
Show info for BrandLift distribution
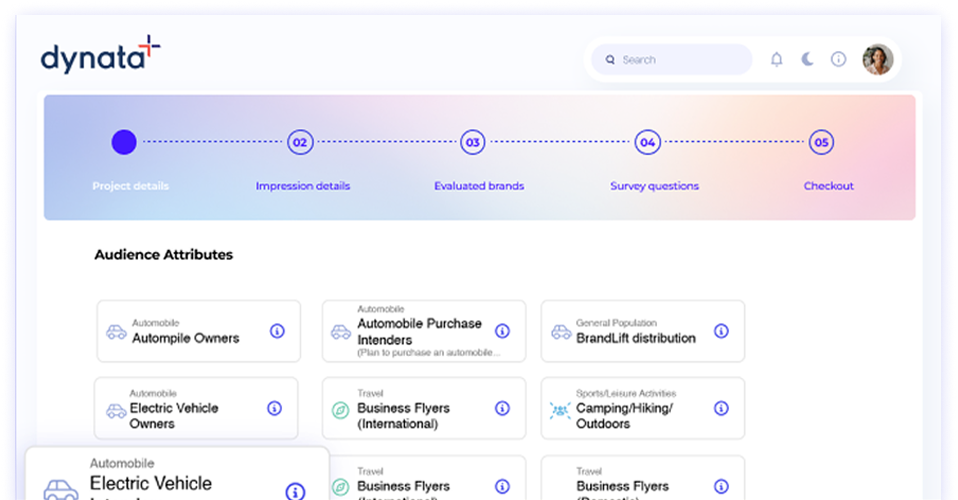pyautogui.click(x=721, y=331)
